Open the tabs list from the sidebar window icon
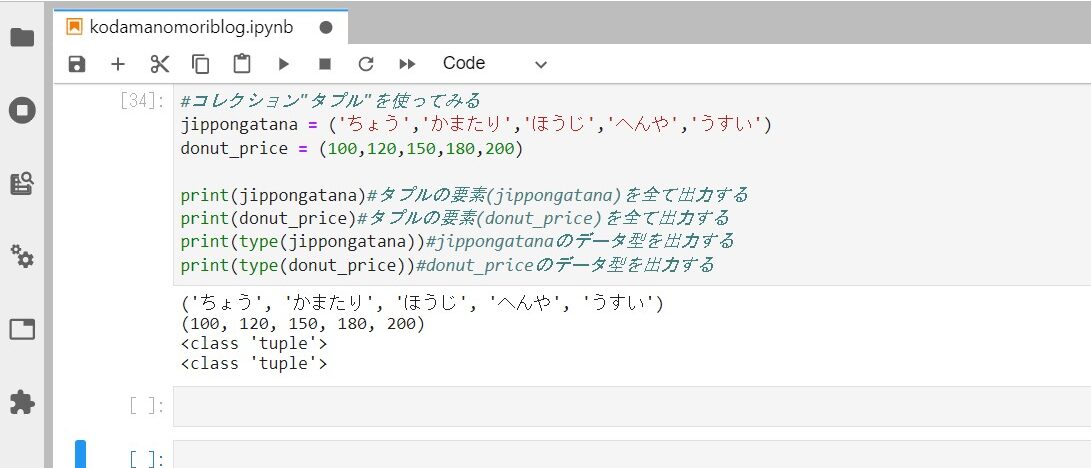This screenshot has height=468, width=1091. 22,329
